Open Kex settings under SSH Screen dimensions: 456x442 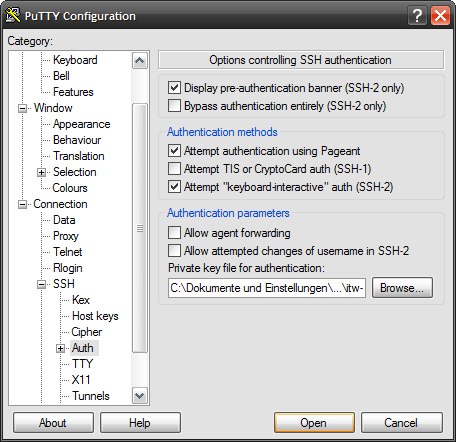pos(81,300)
